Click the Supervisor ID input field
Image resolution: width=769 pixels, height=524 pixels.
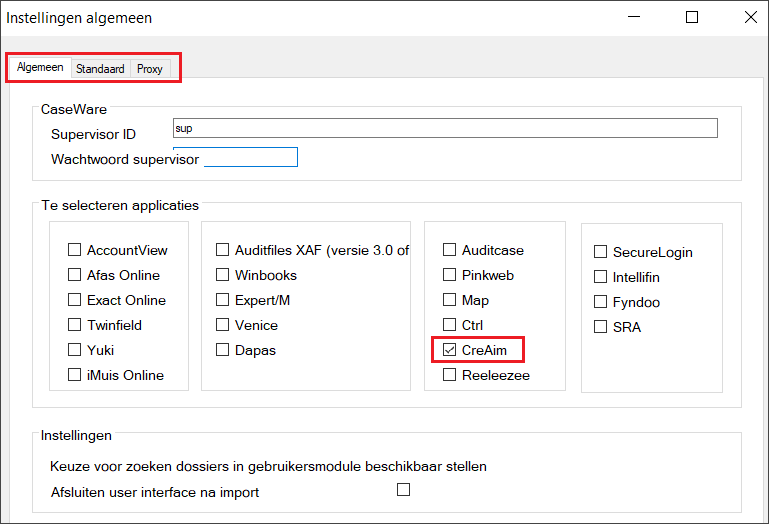tap(445, 128)
